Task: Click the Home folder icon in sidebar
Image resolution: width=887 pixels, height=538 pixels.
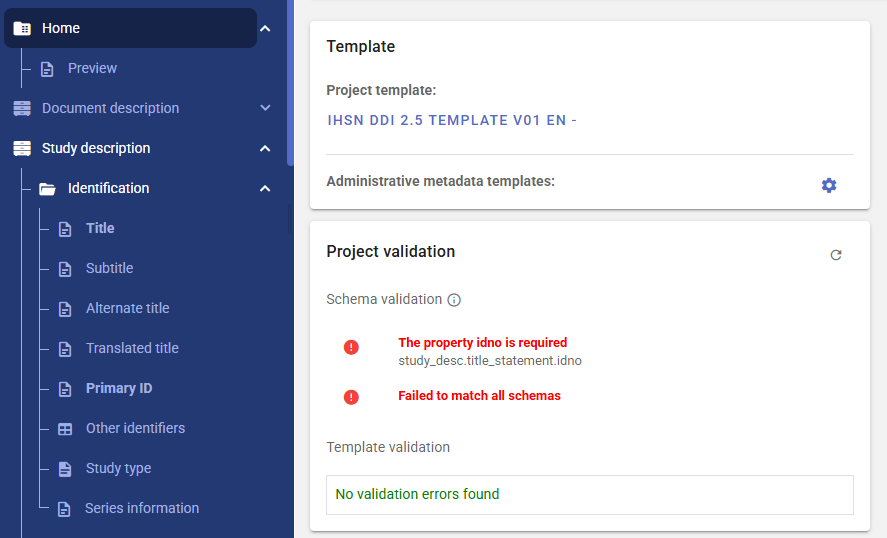Action: [22, 28]
